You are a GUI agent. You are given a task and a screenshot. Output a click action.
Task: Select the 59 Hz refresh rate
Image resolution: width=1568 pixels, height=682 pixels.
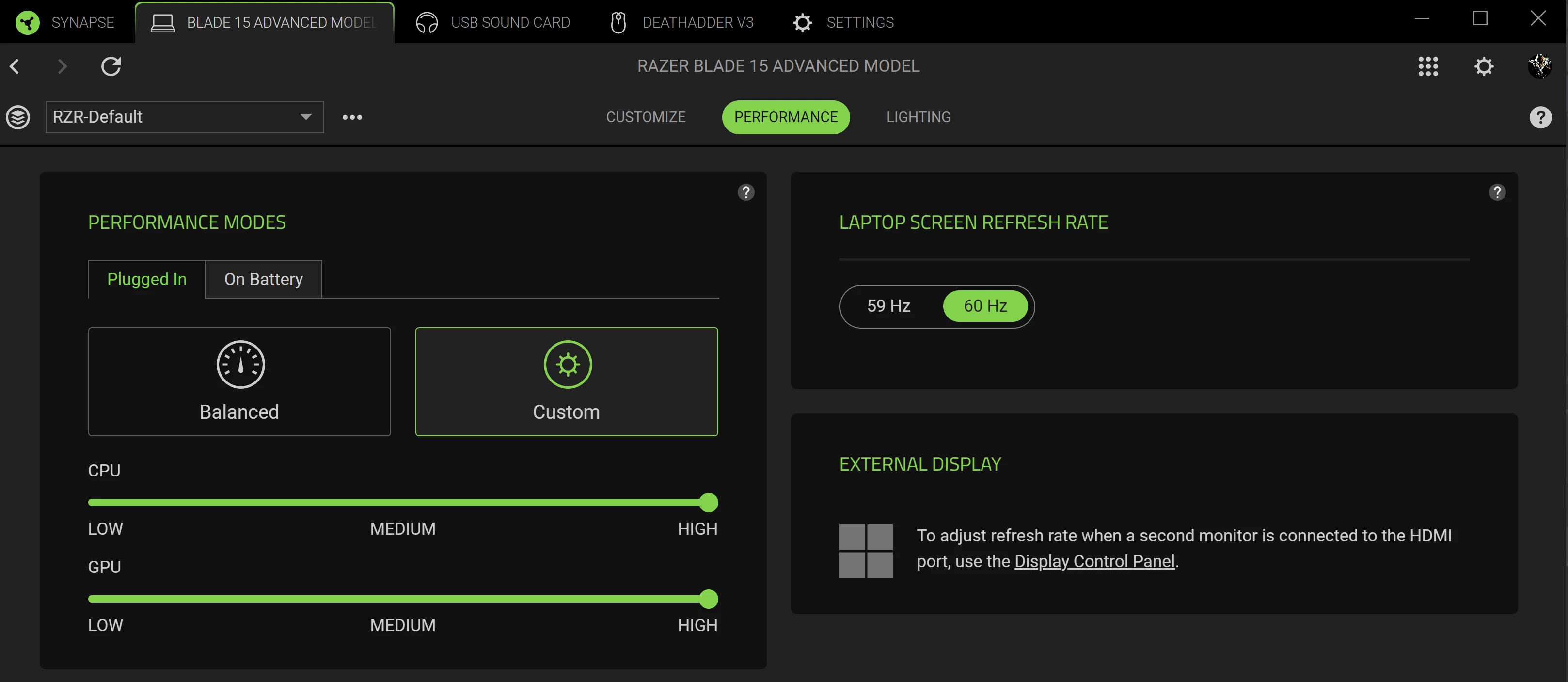pos(888,306)
